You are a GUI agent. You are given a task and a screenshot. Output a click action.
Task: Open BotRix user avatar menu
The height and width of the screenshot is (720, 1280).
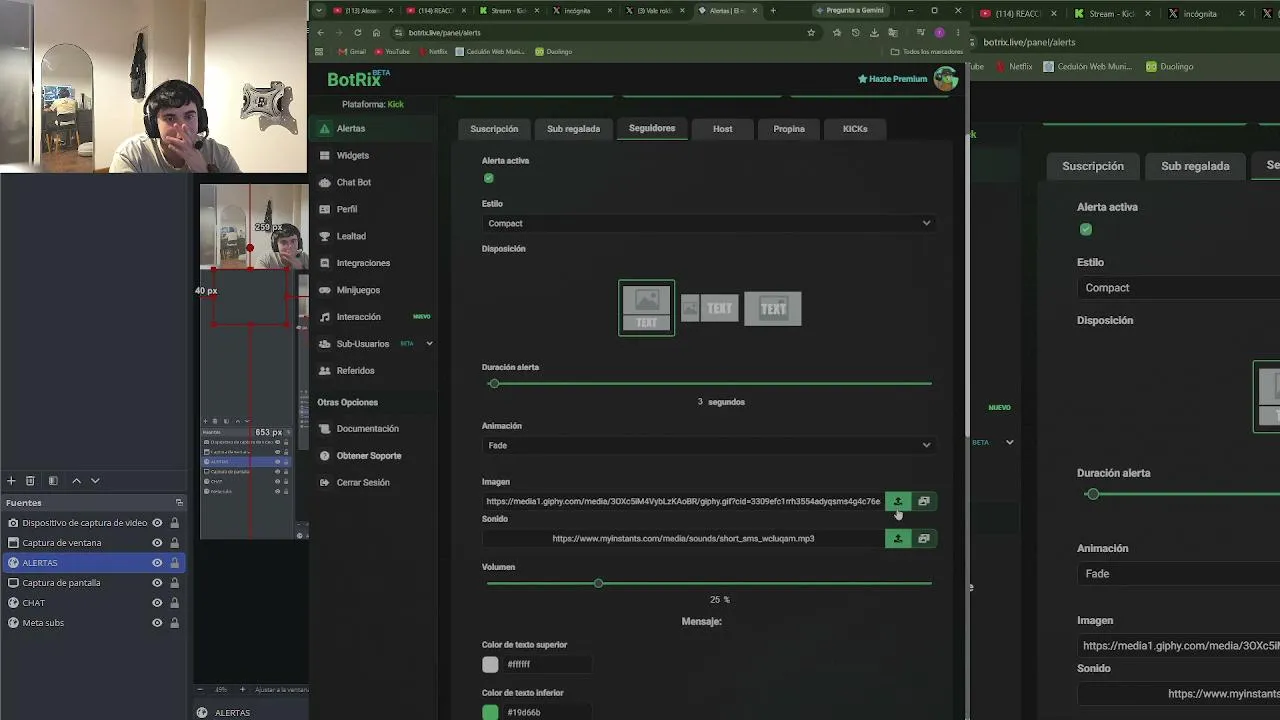pos(945,79)
